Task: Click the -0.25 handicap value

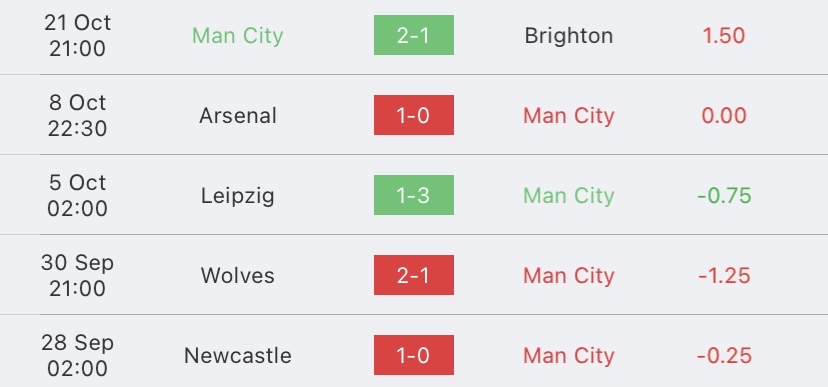Action: (724, 355)
